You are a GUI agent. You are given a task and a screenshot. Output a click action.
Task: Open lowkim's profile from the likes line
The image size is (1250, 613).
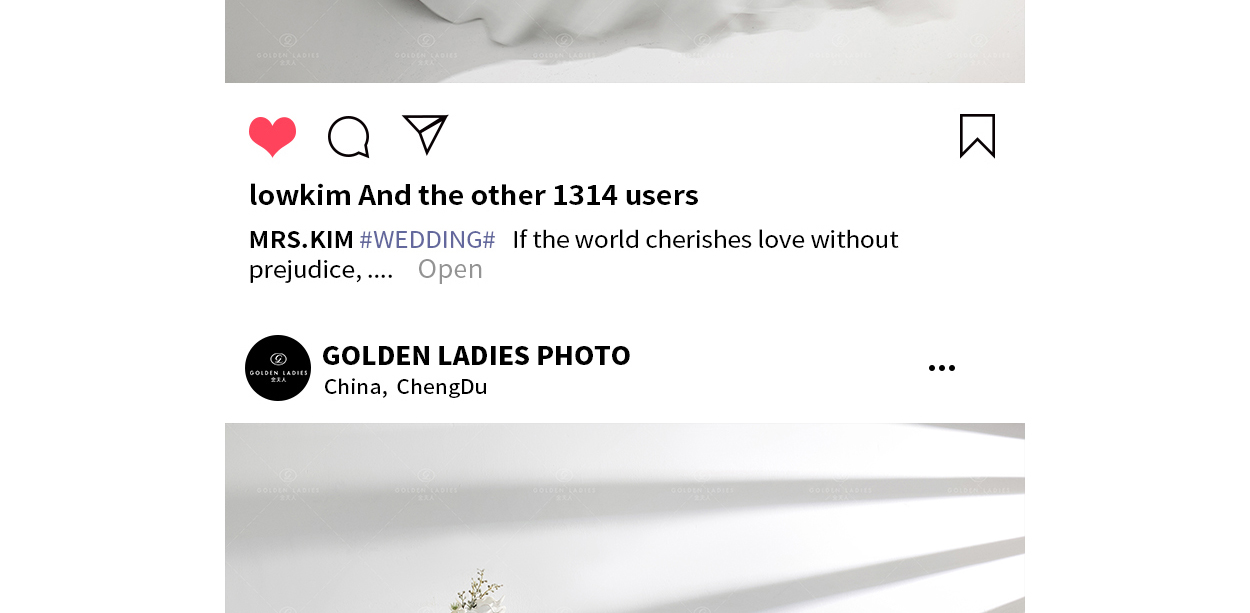tap(300, 194)
